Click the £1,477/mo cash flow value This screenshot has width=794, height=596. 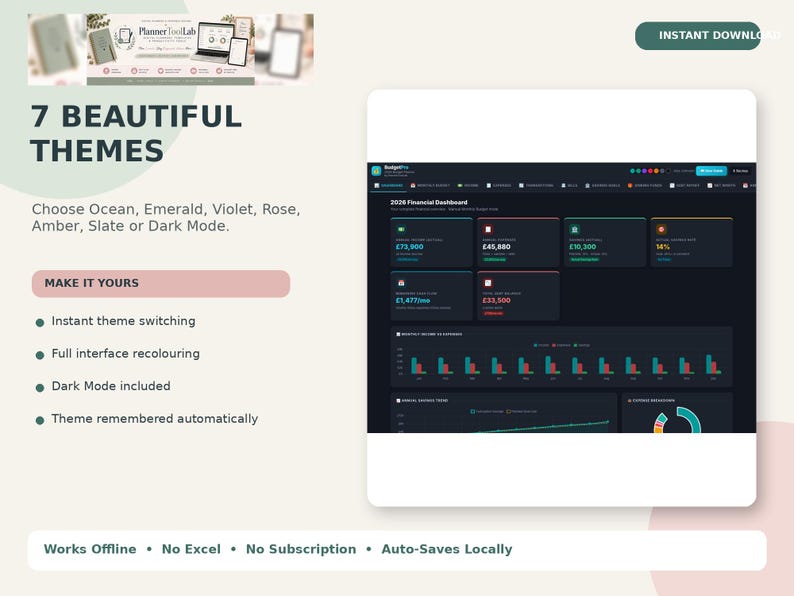coord(413,300)
